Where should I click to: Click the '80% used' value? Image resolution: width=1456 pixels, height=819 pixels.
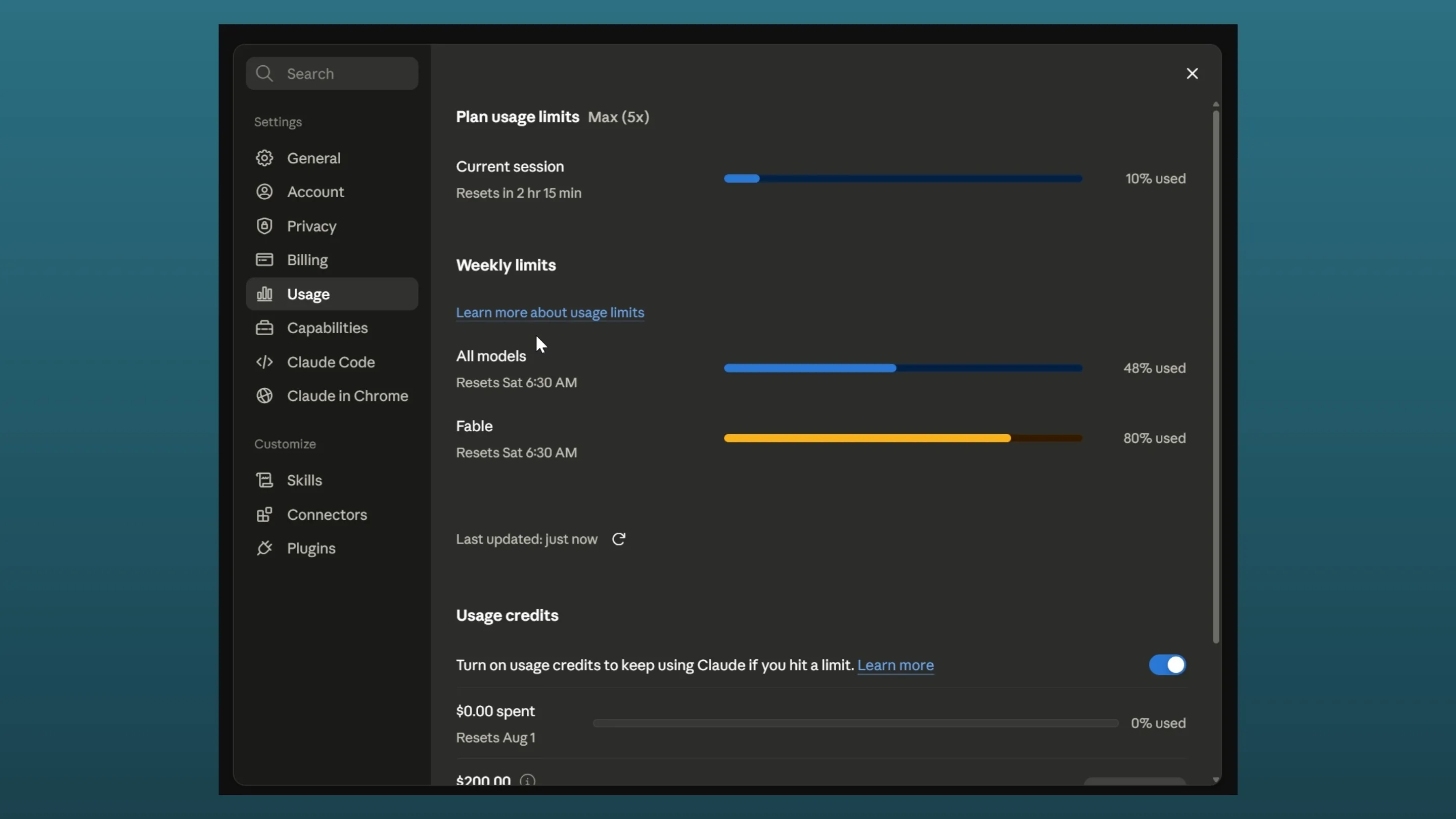pos(1154,438)
